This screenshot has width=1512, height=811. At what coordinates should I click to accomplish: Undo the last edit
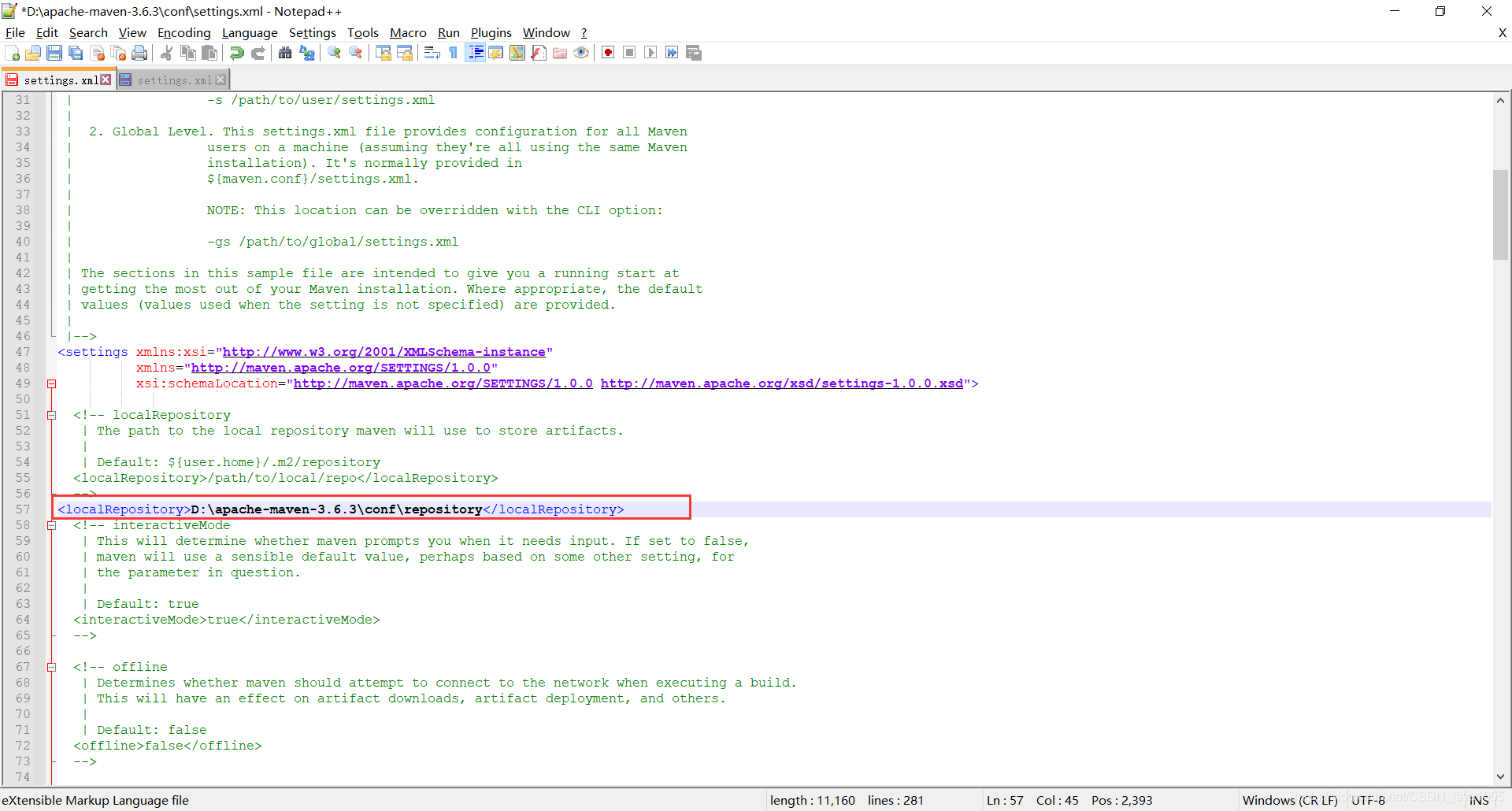coord(236,53)
